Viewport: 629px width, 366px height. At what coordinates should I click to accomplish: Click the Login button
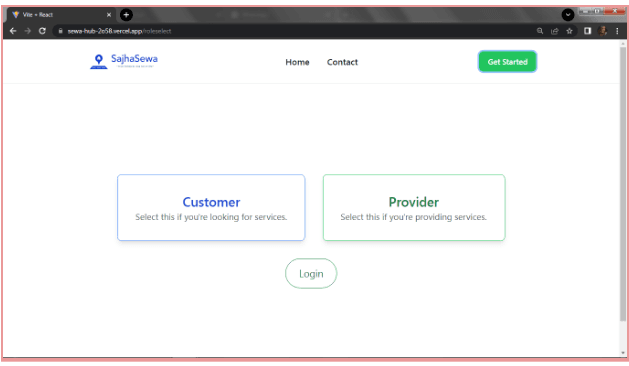pos(311,274)
